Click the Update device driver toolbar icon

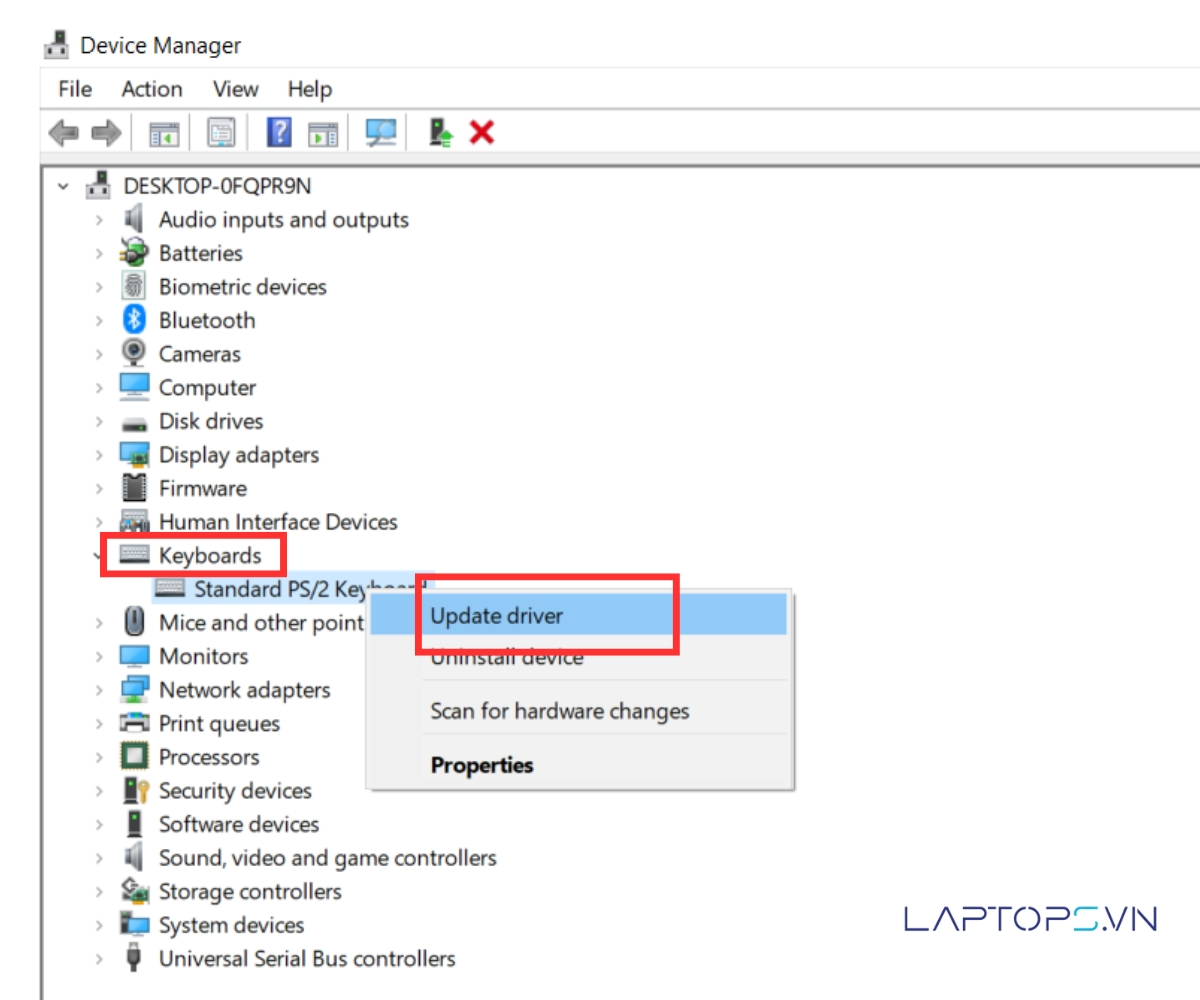coord(440,132)
